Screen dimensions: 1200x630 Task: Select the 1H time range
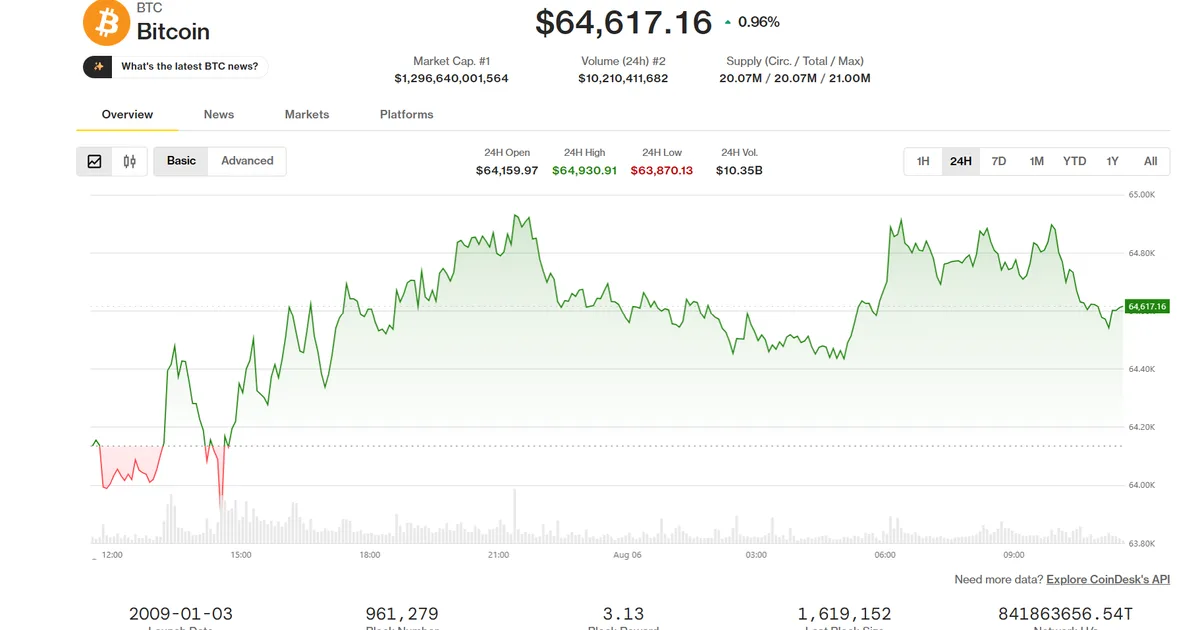(923, 161)
